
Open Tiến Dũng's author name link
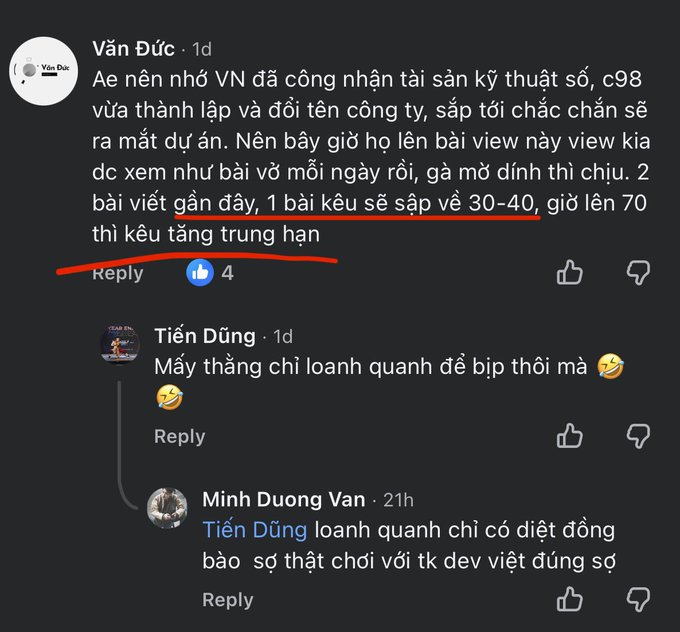[205, 335]
